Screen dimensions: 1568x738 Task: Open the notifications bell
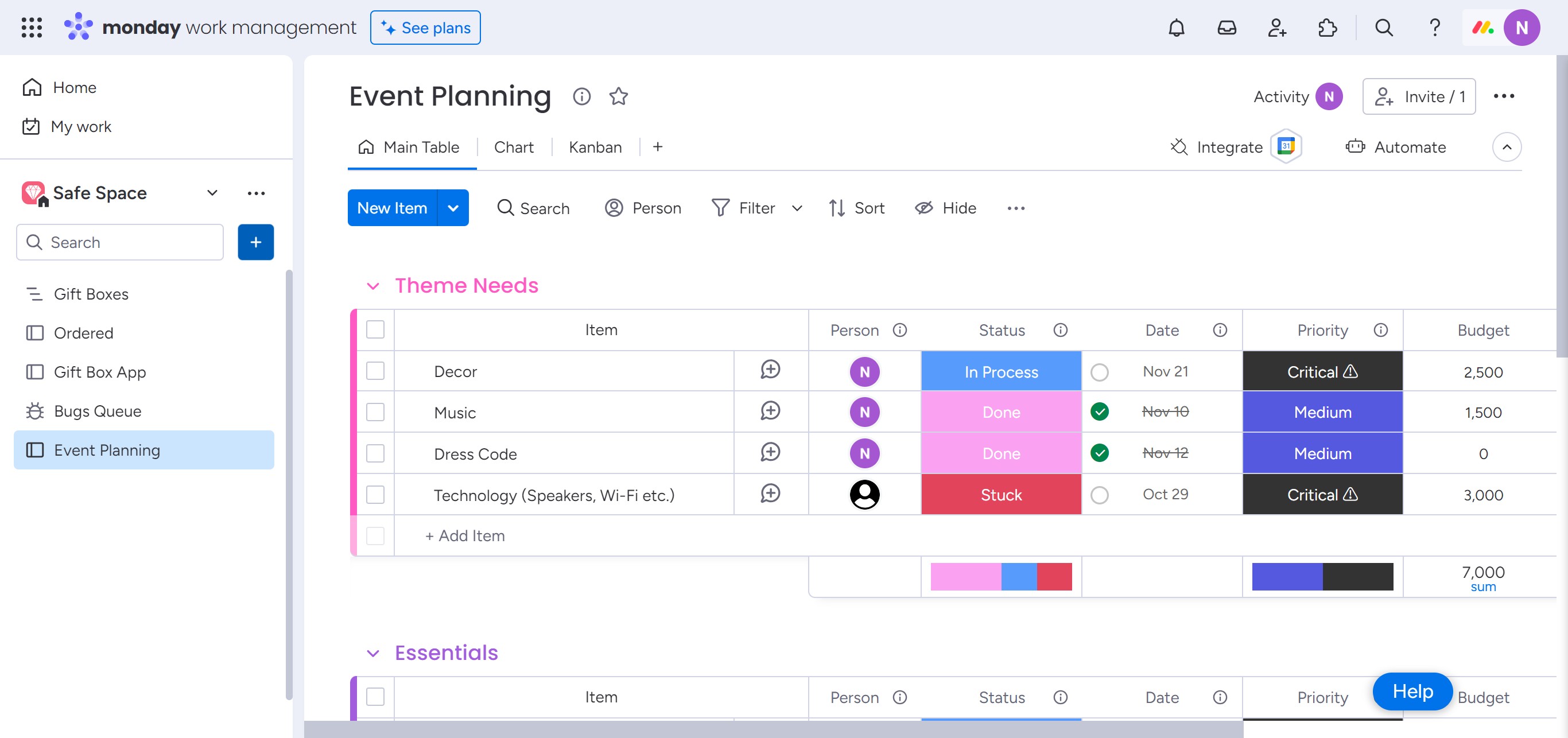coord(1176,28)
